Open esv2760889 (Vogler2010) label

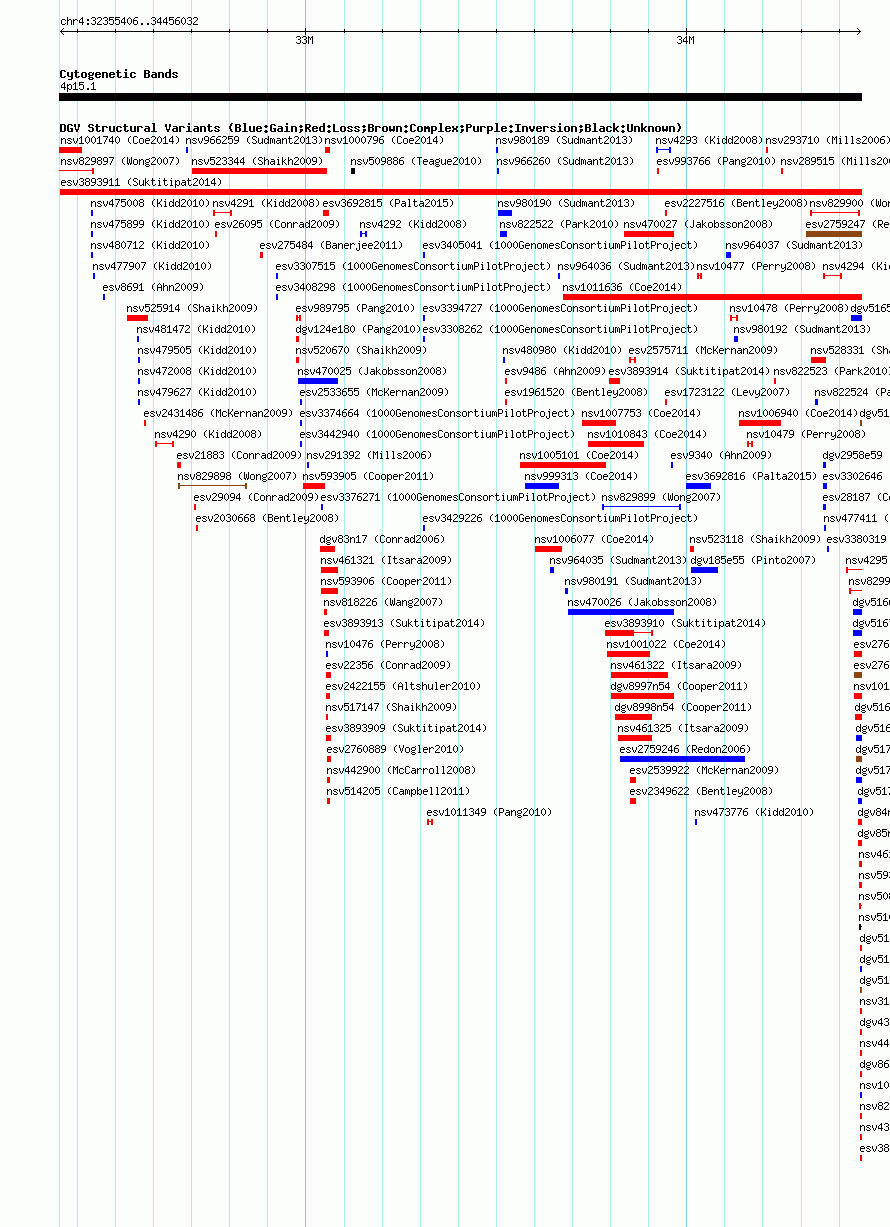pyautogui.click(x=395, y=749)
